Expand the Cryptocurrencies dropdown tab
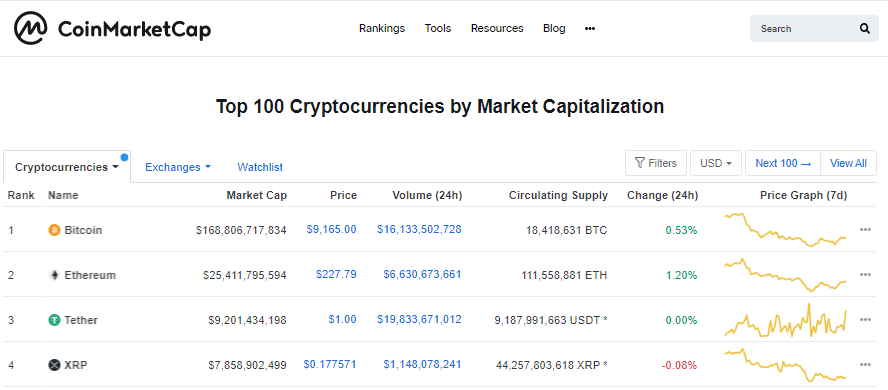Viewport: 888px width, 390px height. coord(67,167)
